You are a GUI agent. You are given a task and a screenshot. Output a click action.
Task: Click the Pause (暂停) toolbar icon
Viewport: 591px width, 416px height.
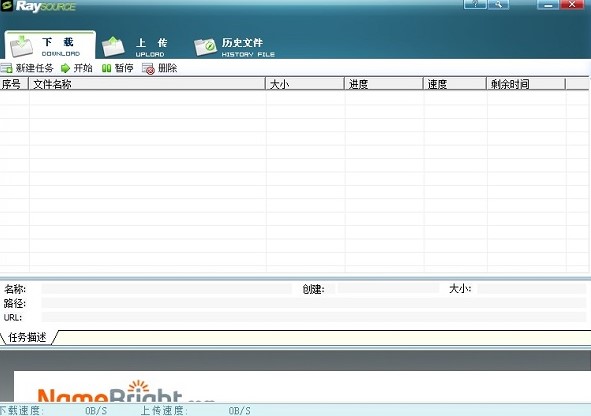(x=107, y=68)
